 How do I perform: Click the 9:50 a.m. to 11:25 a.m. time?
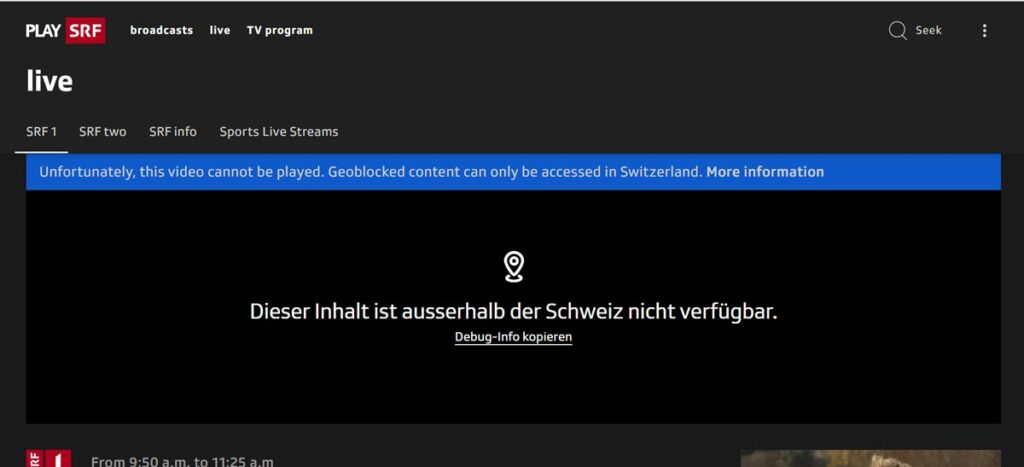point(183,462)
